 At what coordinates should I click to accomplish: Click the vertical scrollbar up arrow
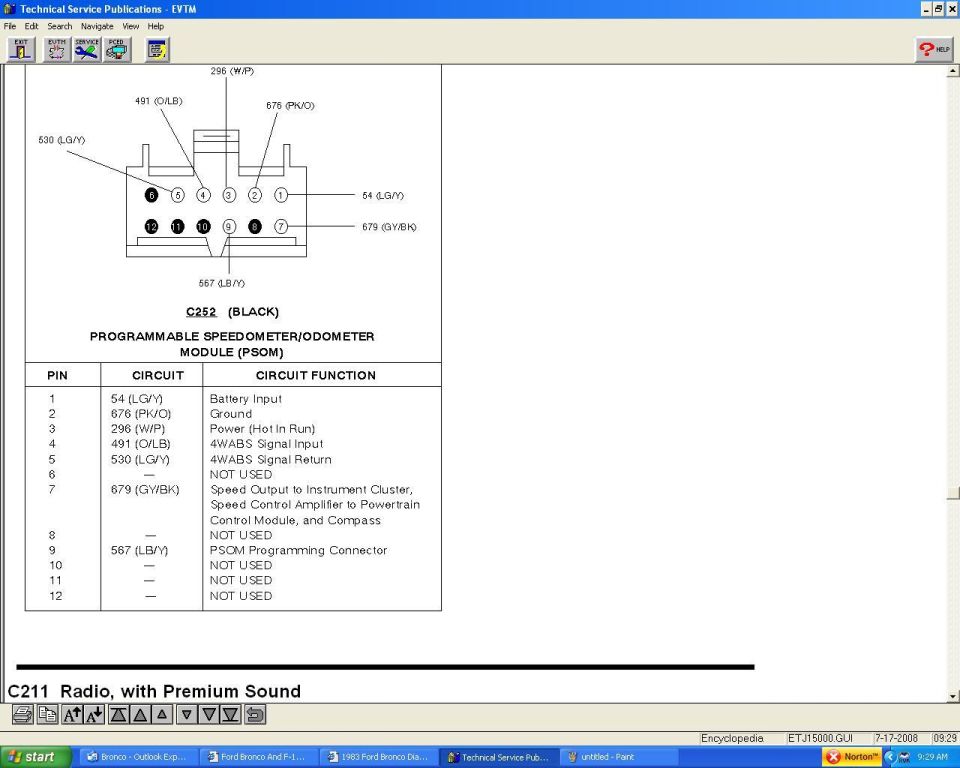click(x=953, y=71)
